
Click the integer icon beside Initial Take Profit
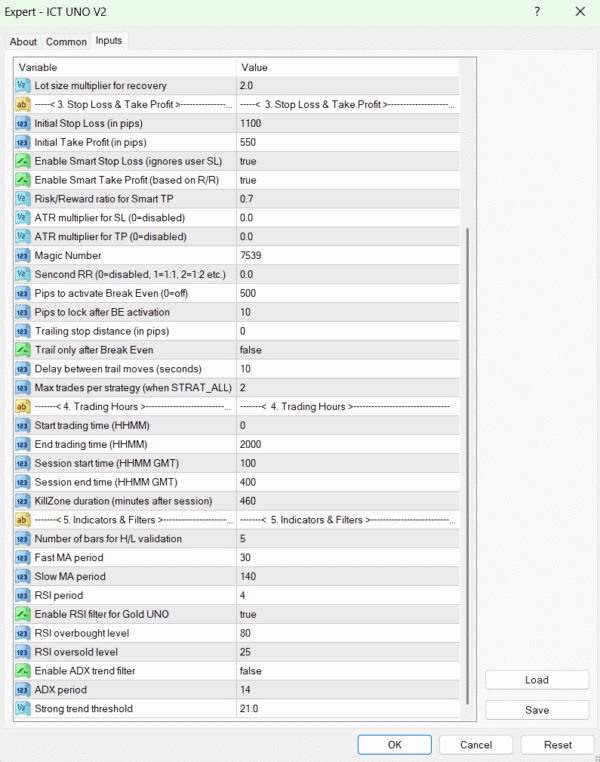point(22,142)
